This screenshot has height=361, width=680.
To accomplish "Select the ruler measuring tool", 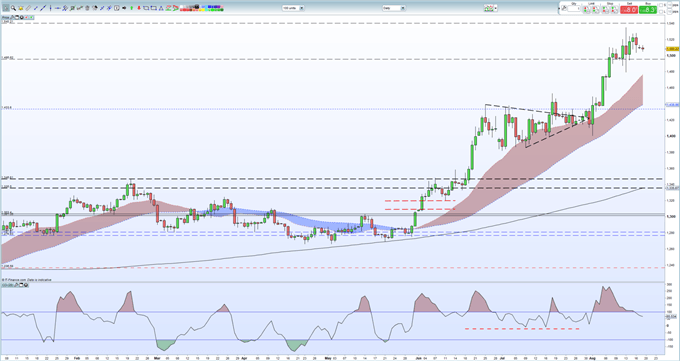I will click(x=28, y=8).
